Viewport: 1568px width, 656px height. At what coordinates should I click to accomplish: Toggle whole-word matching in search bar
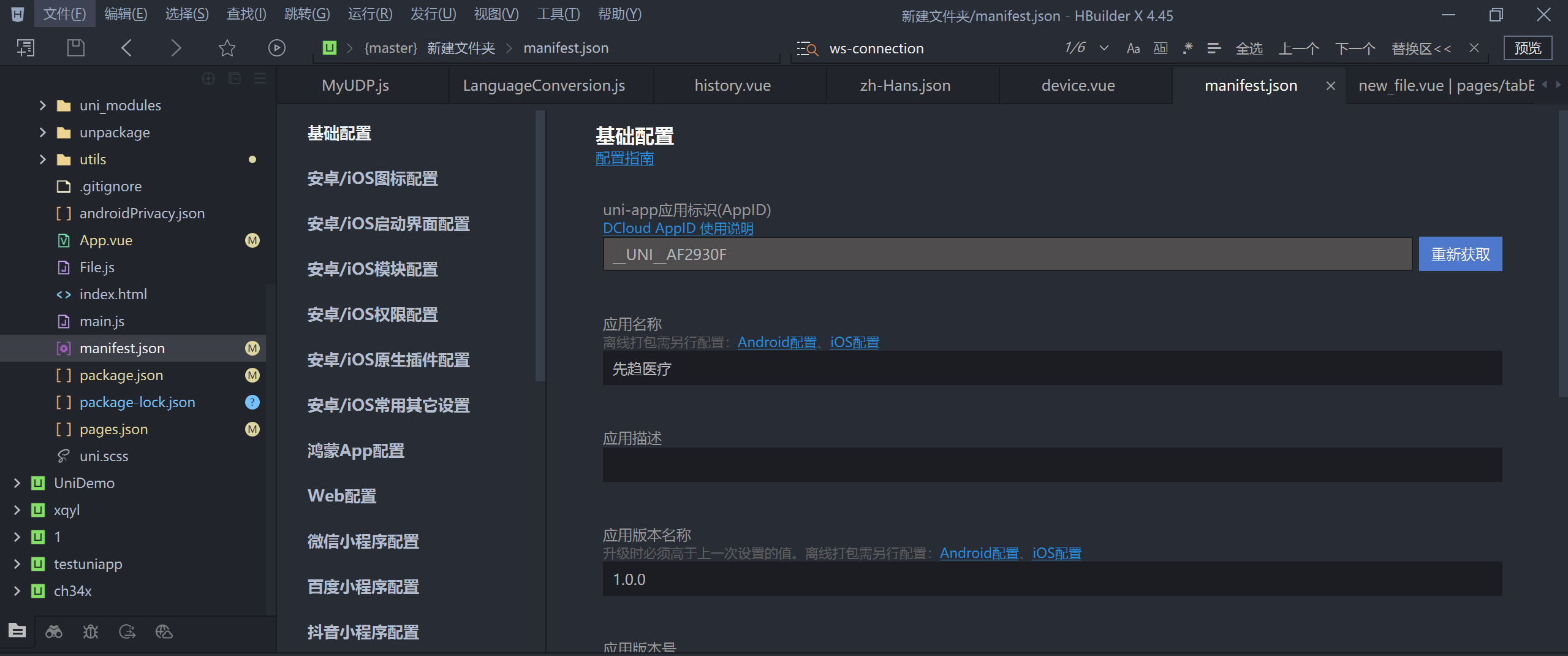coord(1160,48)
